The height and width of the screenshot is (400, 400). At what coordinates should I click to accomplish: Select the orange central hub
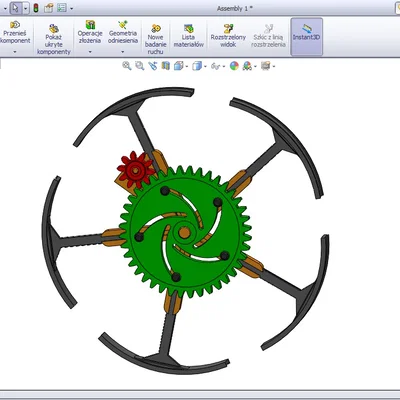click(184, 232)
